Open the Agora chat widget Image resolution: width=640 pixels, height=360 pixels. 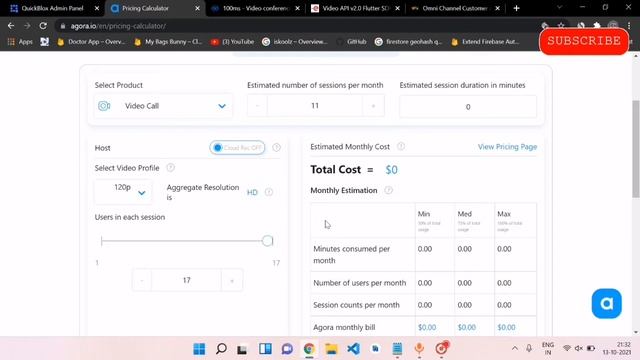(x=607, y=304)
